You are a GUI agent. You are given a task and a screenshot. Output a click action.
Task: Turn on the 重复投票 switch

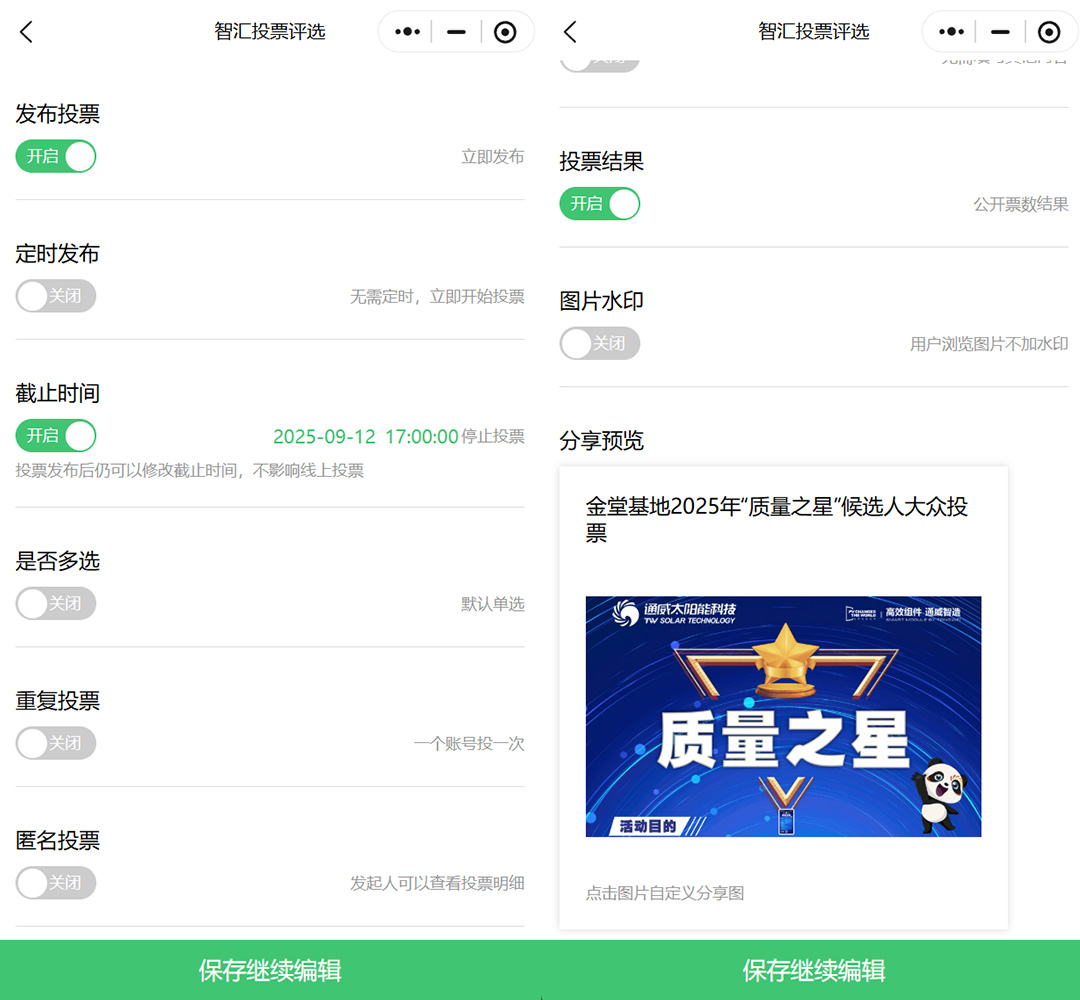pyautogui.click(x=56, y=744)
